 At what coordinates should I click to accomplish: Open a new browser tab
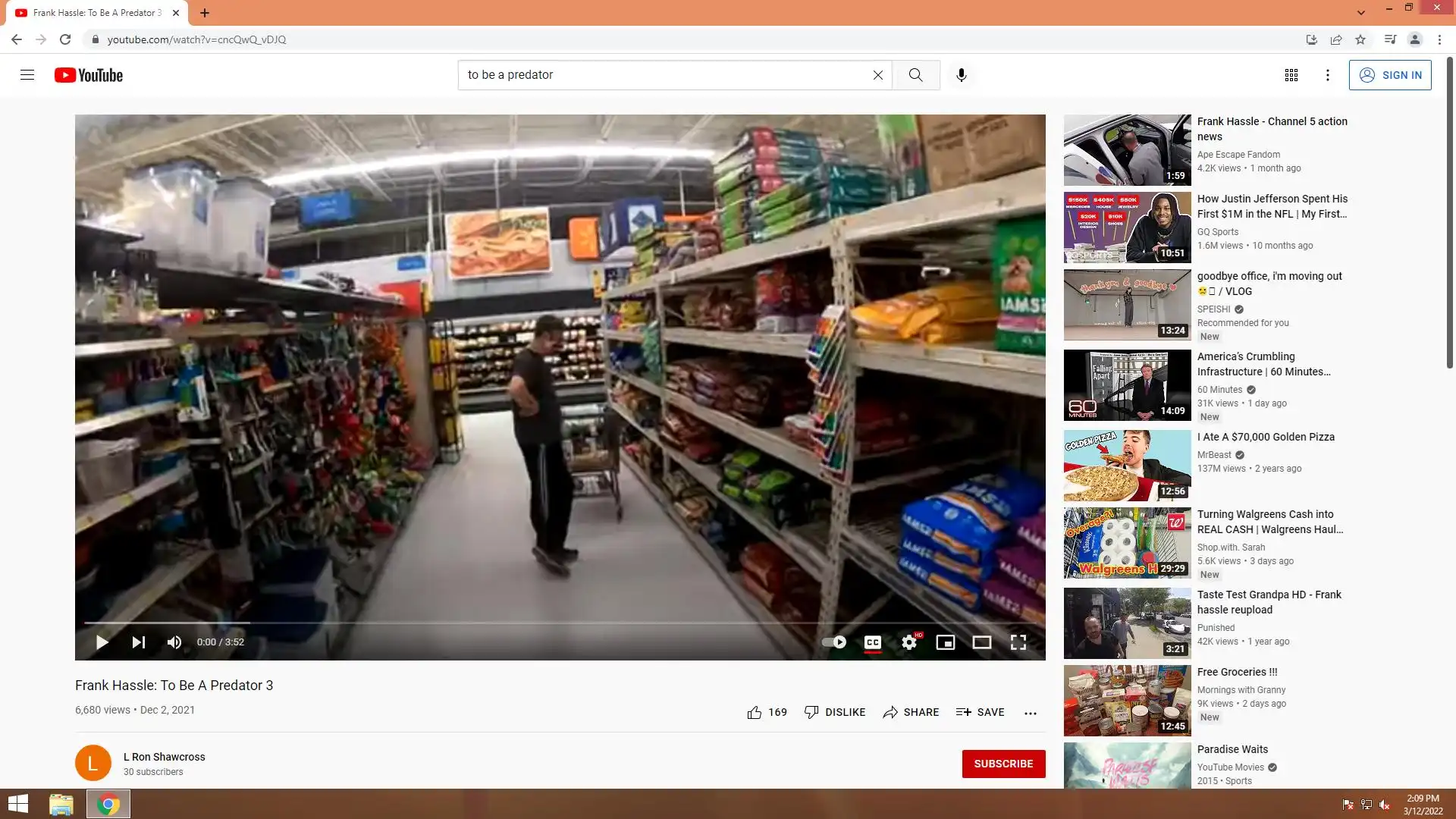point(205,13)
